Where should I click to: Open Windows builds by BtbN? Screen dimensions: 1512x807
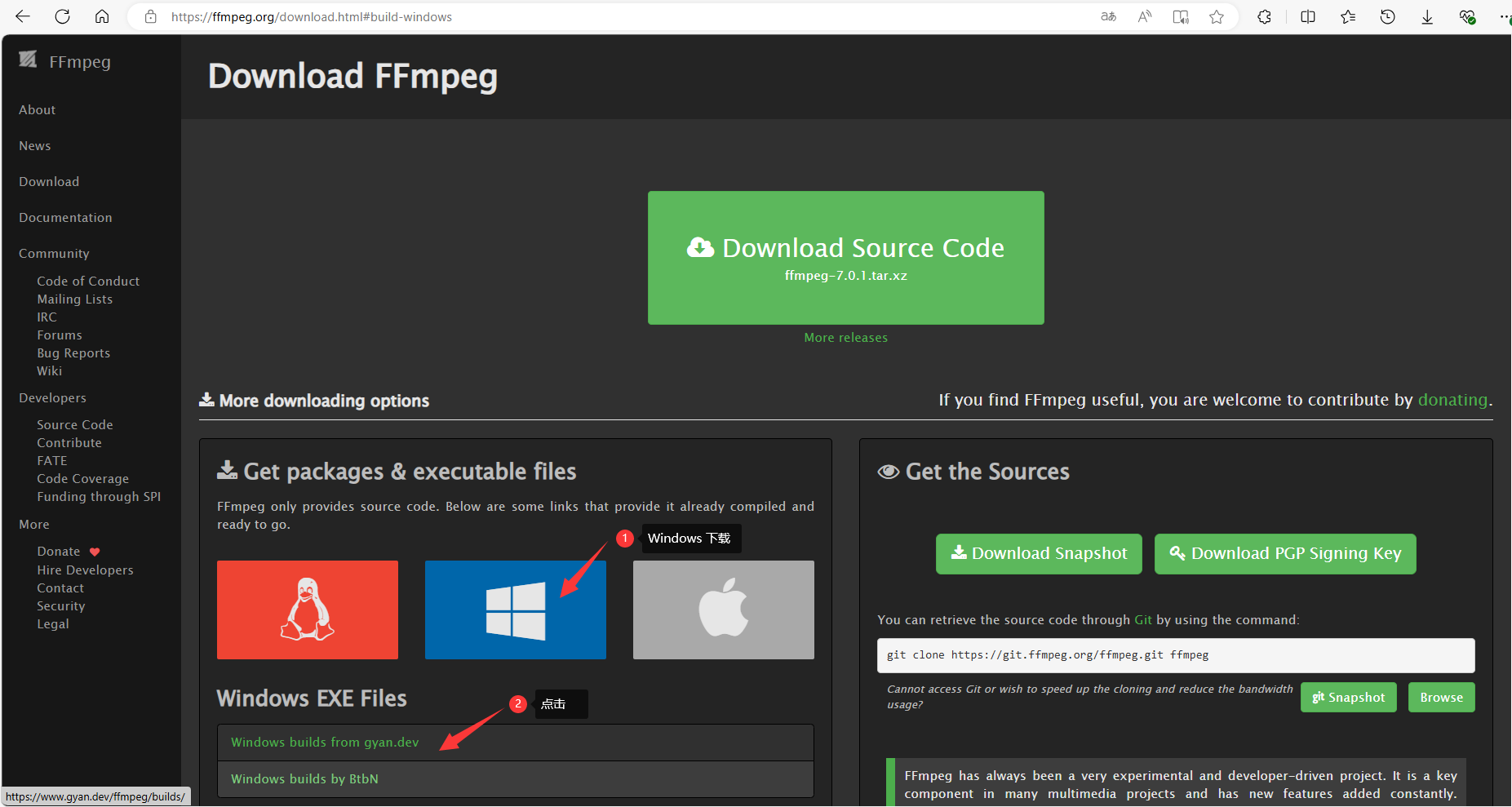click(304, 779)
